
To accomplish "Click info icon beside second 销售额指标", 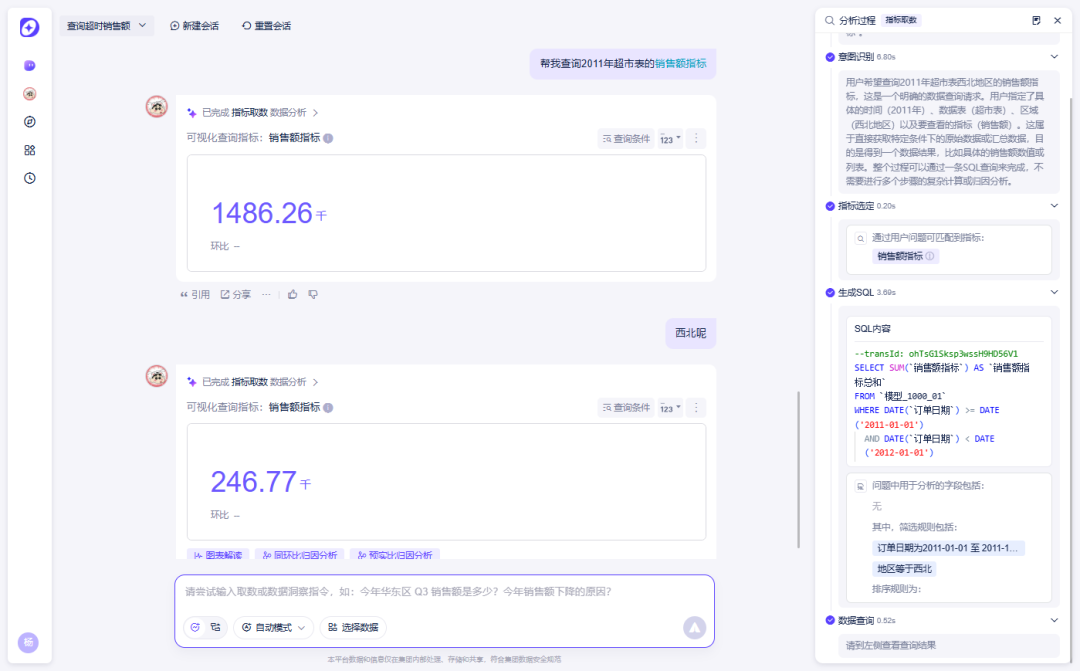I will (329, 408).
